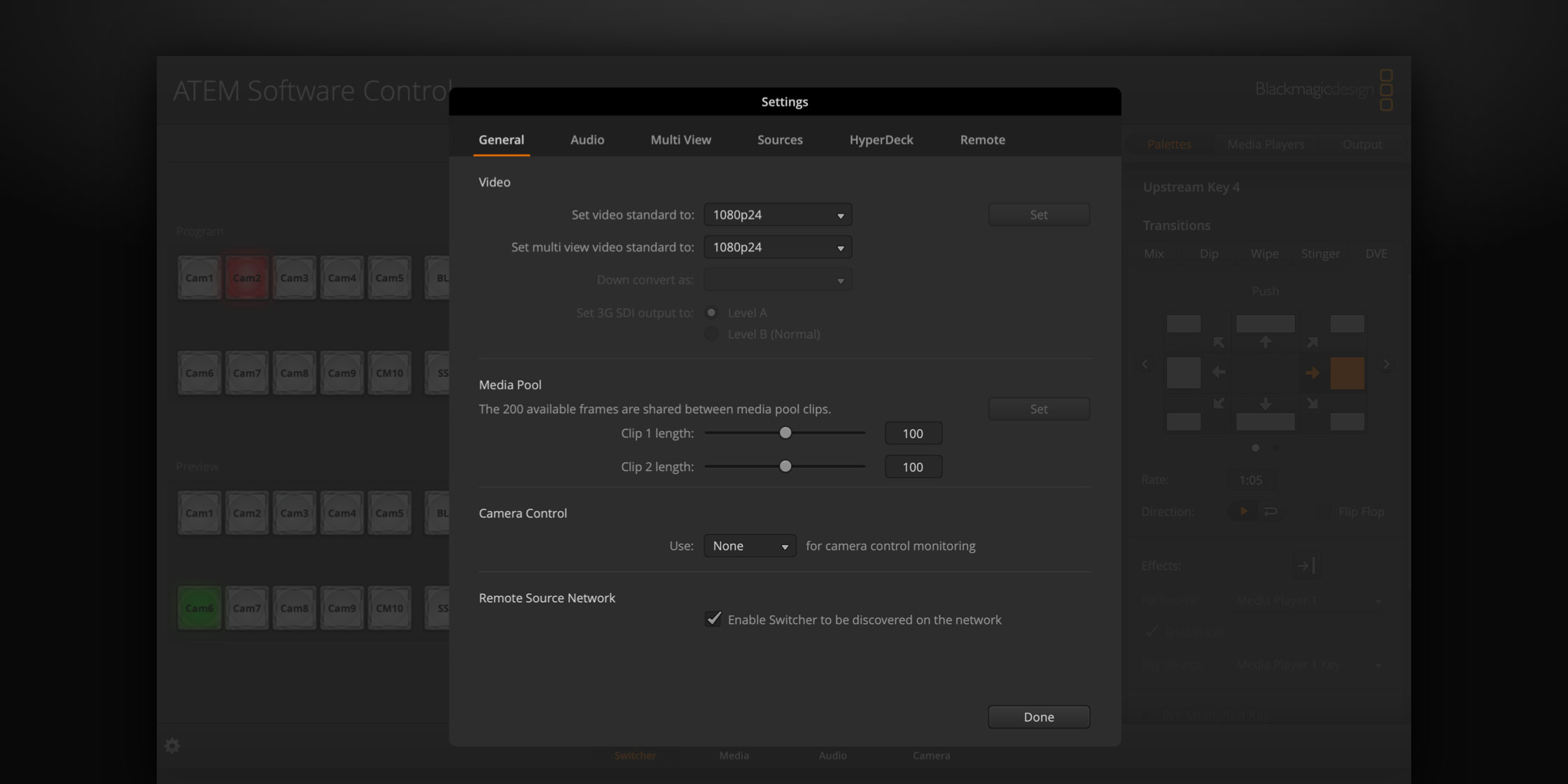1568x784 pixels.
Task: Open the video standard dropdown
Action: (777, 214)
